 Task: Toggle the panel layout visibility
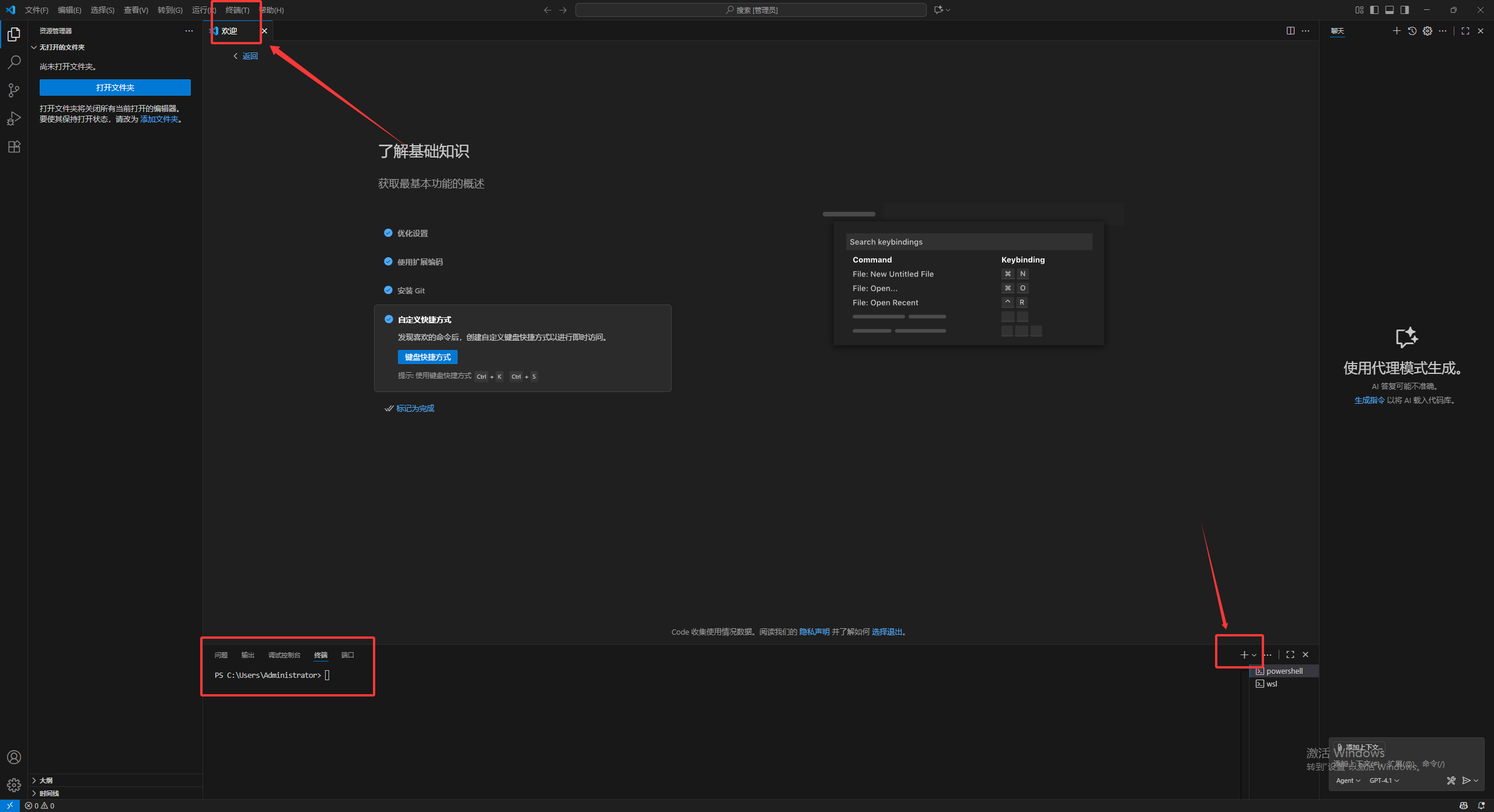pyautogui.click(x=1390, y=10)
